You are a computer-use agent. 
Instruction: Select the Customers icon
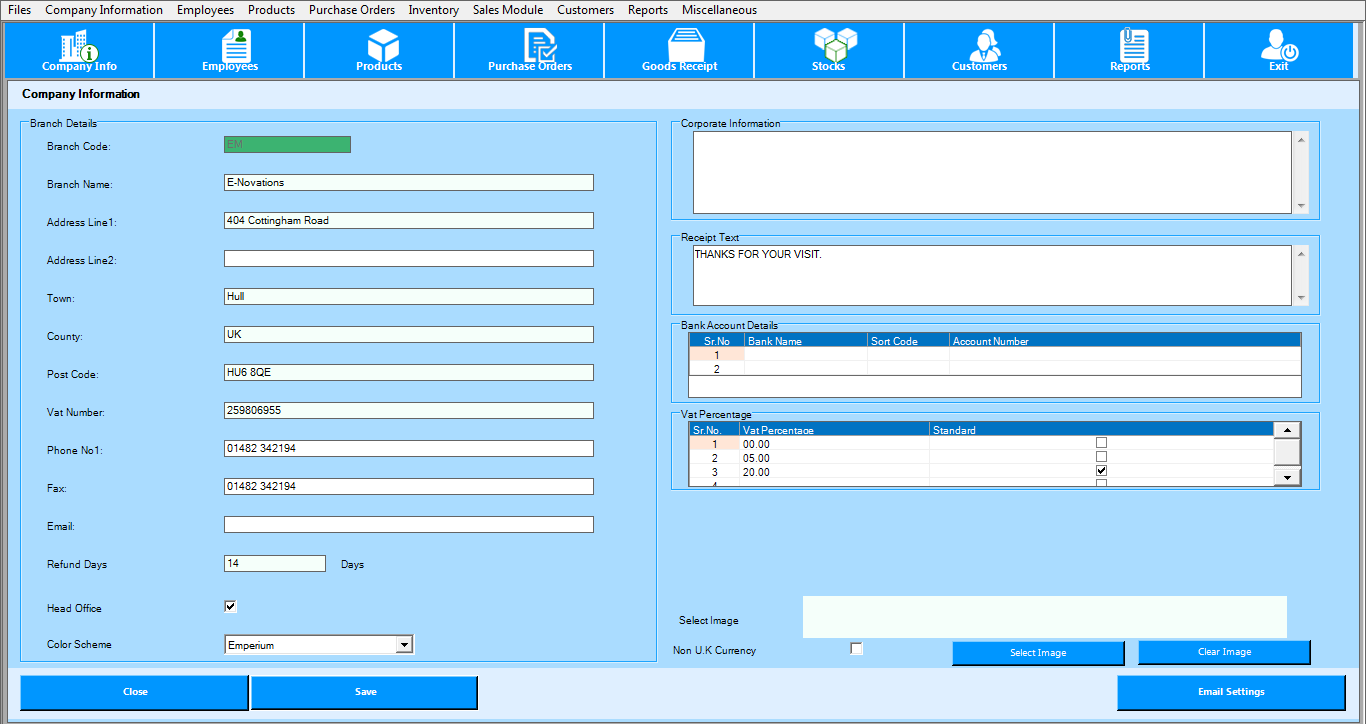coord(978,50)
